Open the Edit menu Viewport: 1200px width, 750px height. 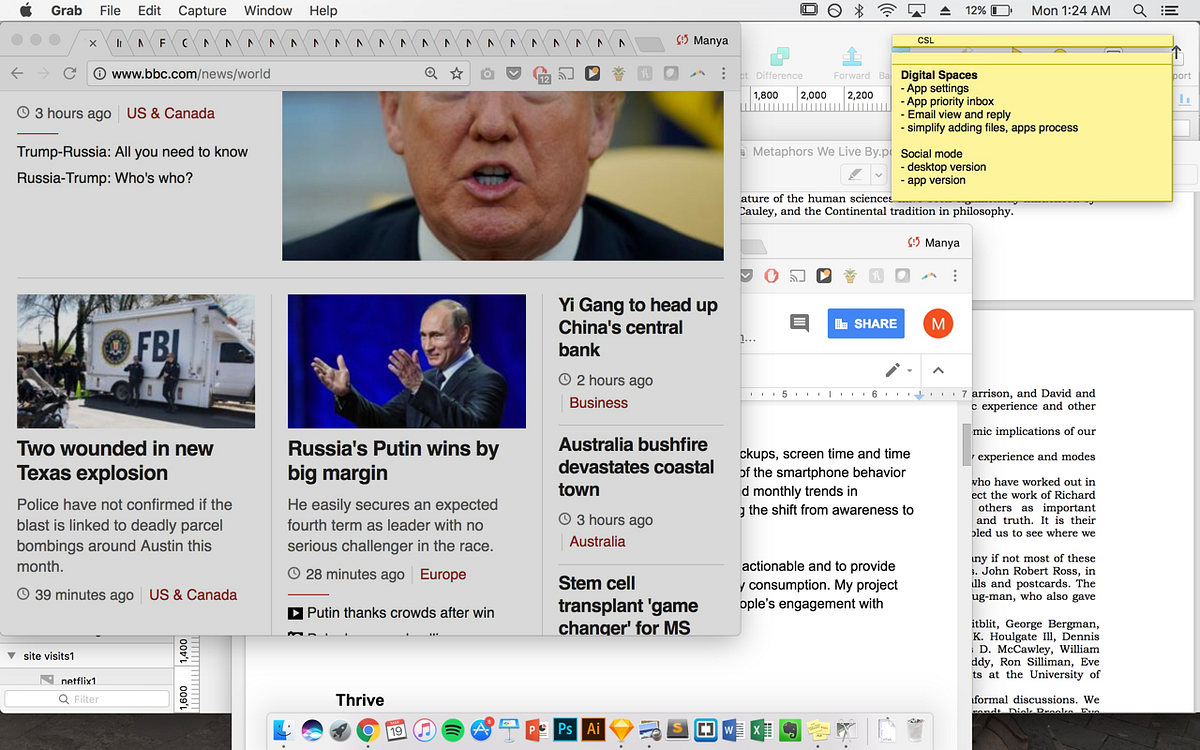pos(149,11)
